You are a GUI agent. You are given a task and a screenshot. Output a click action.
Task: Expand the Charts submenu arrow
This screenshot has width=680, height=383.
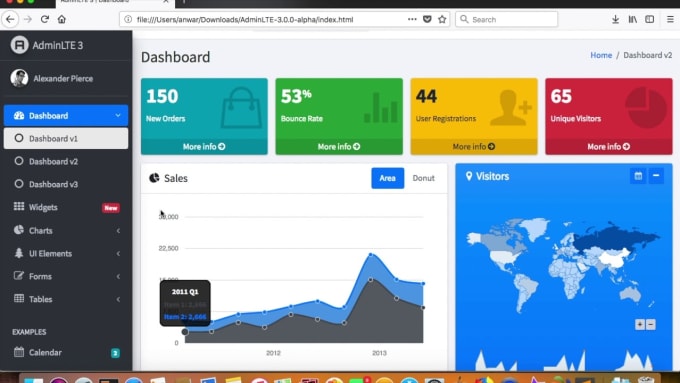click(x=118, y=231)
